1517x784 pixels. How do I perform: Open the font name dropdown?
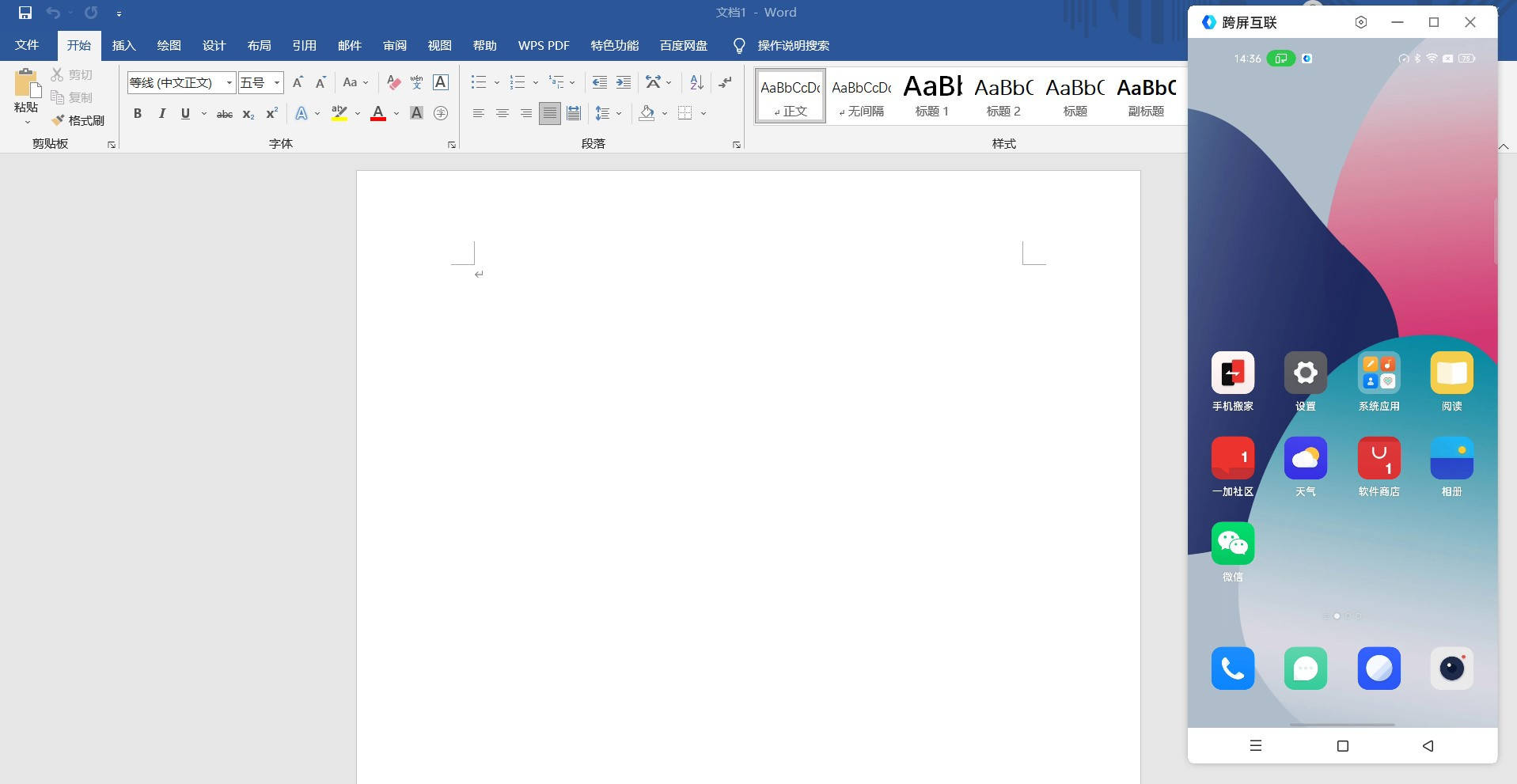pos(229,82)
